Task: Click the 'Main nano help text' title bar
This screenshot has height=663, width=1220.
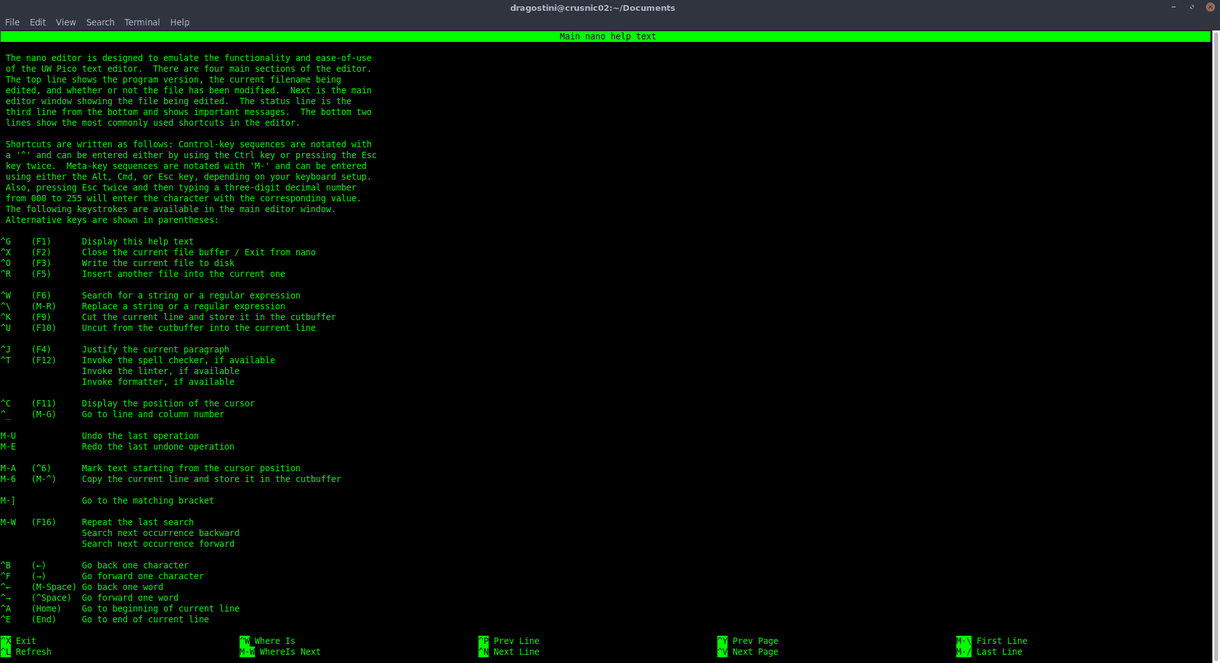Action: (x=606, y=37)
